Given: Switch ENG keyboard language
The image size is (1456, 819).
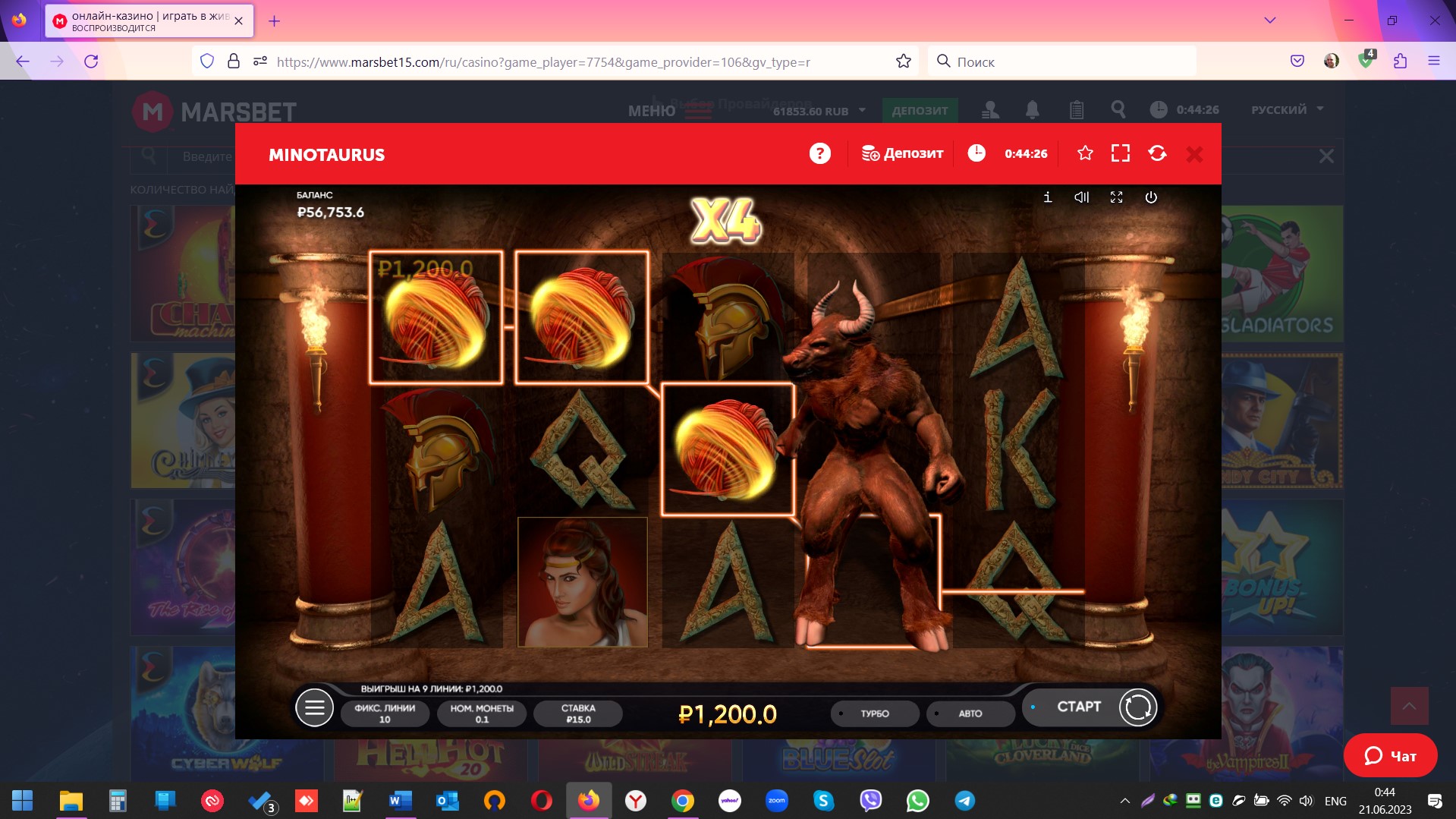Looking at the screenshot, I should coord(1335,801).
